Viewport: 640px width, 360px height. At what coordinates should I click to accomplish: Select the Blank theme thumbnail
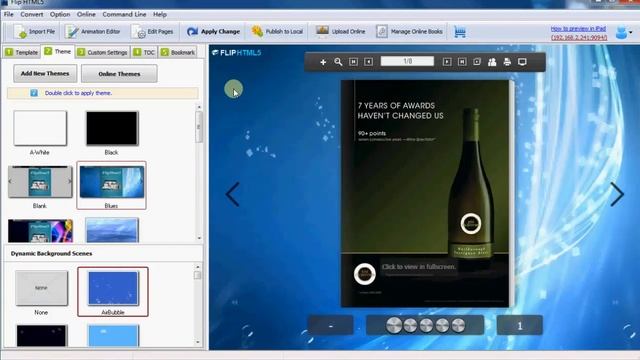point(40,182)
